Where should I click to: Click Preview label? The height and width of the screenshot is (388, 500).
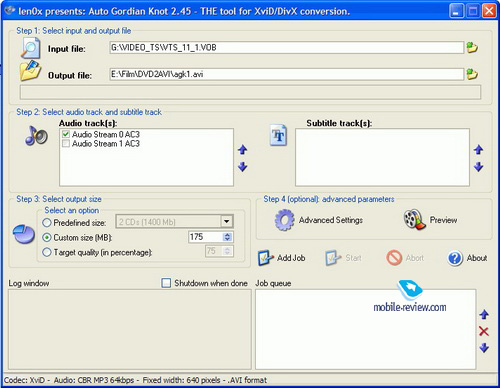click(443, 220)
